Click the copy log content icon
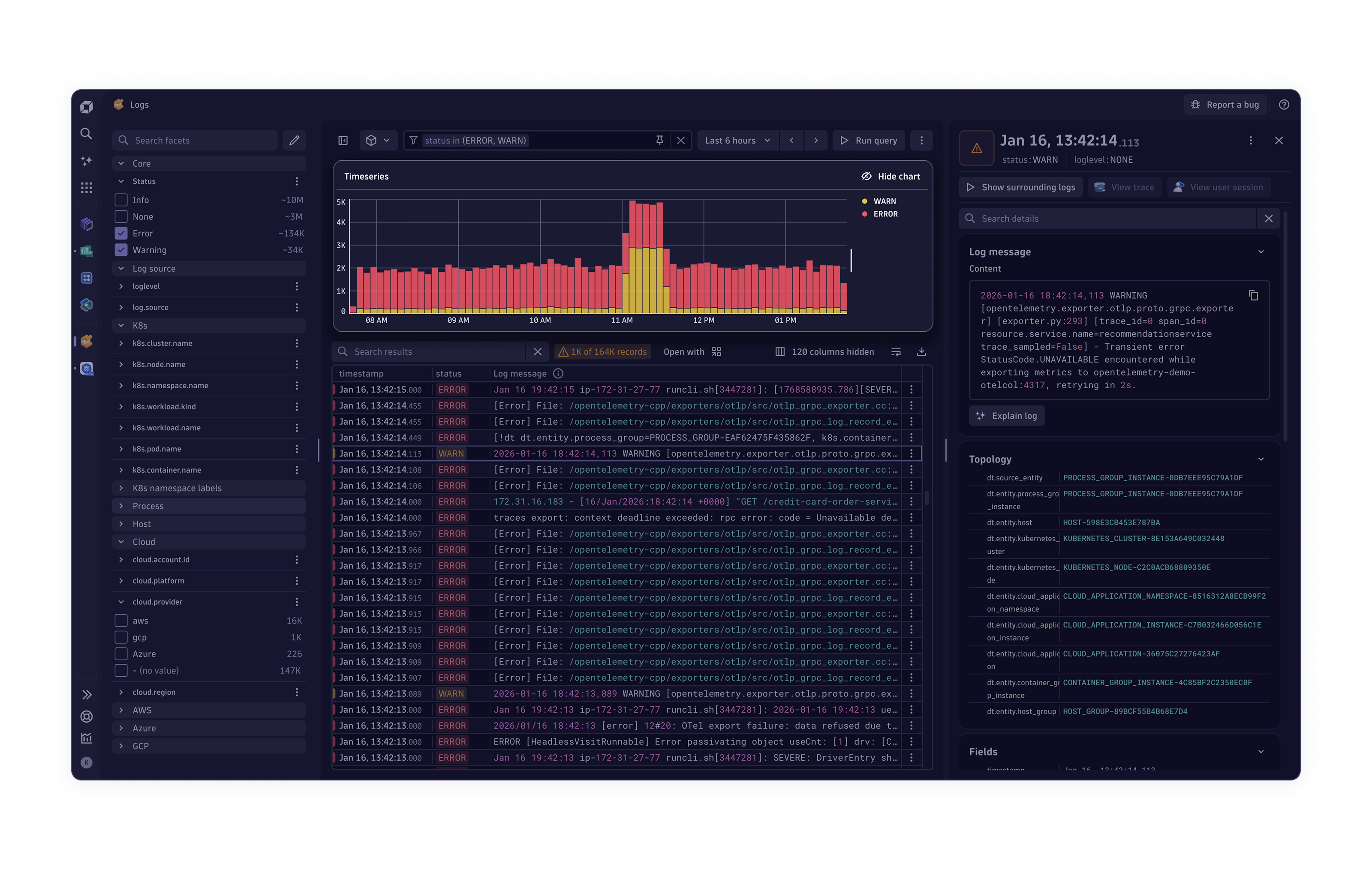The height and width of the screenshot is (870, 1372). pyautogui.click(x=1253, y=296)
